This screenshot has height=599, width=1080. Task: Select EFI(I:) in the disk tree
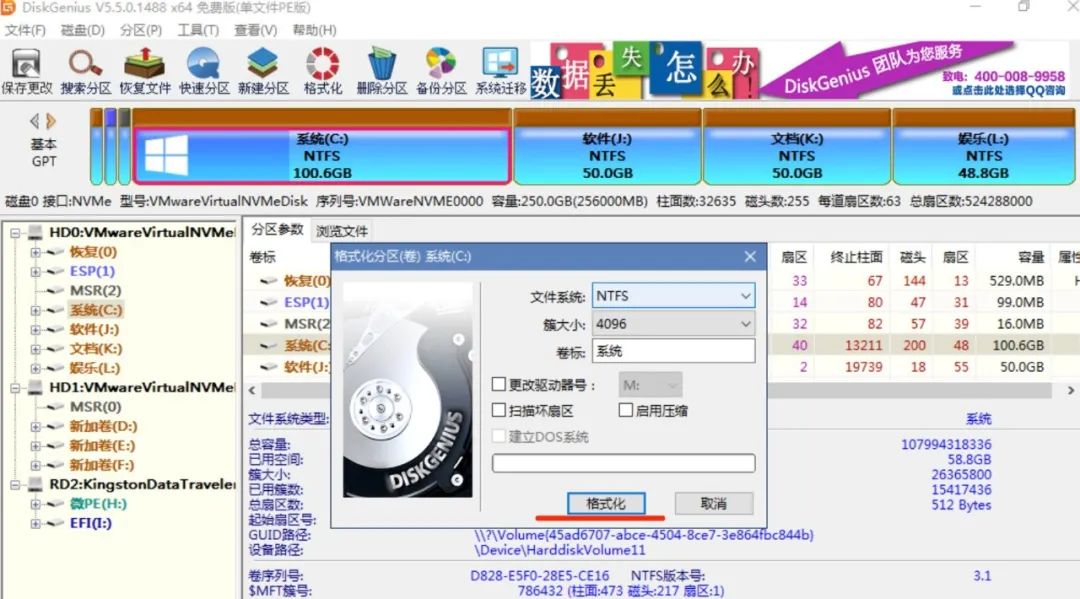(x=90, y=523)
